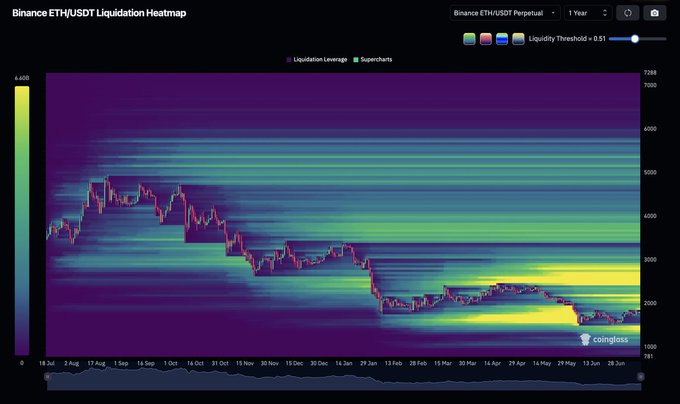Click the 14 Apr date axis label
The height and width of the screenshot is (404, 680).
(492, 363)
